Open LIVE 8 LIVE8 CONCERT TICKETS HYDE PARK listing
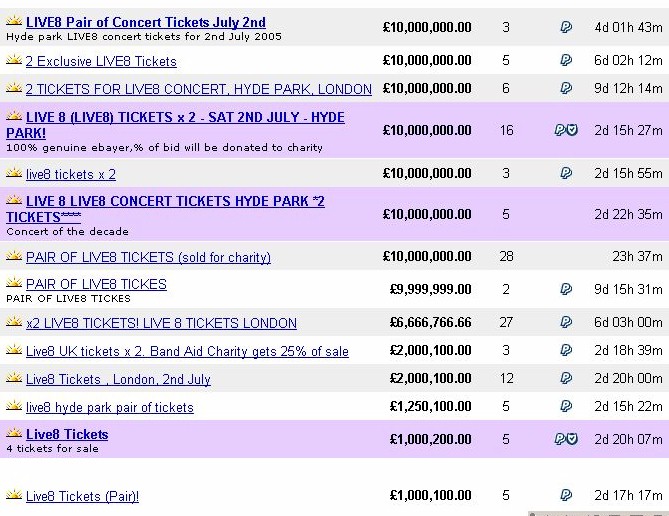The height and width of the screenshot is (516, 669). (x=165, y=209)
